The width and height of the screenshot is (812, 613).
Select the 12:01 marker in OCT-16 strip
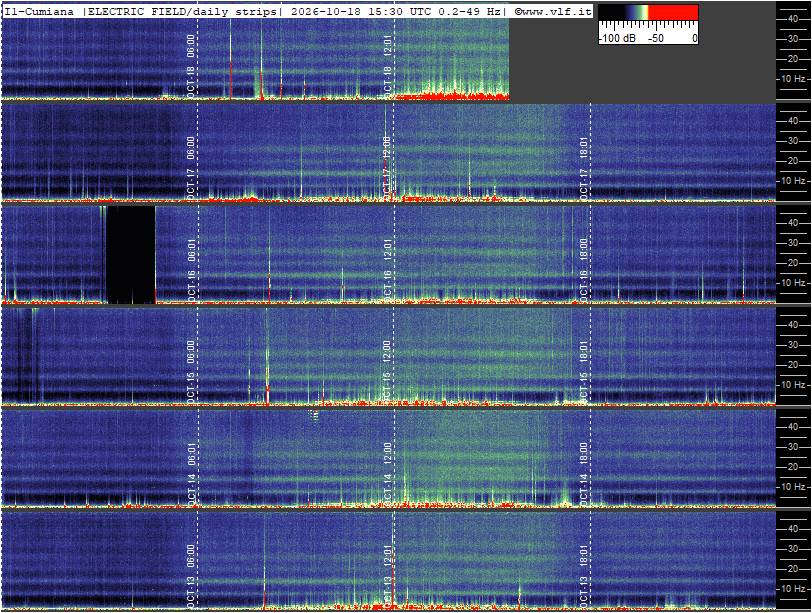pyautogui.click(x=387, y=250)
